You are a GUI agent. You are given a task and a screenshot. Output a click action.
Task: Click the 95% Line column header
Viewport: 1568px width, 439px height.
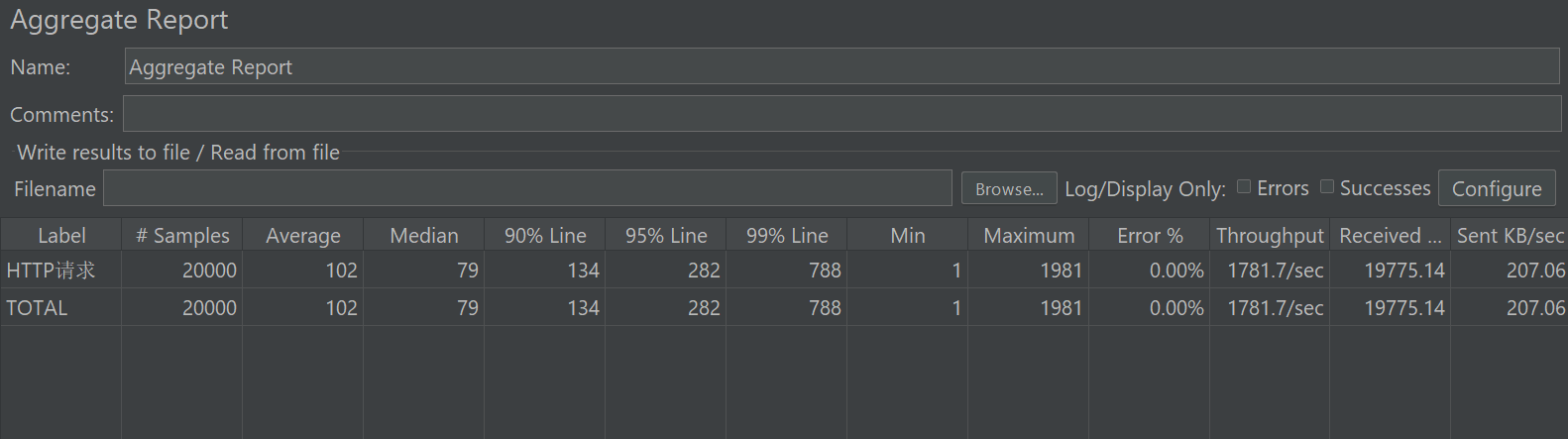[666, 235]
